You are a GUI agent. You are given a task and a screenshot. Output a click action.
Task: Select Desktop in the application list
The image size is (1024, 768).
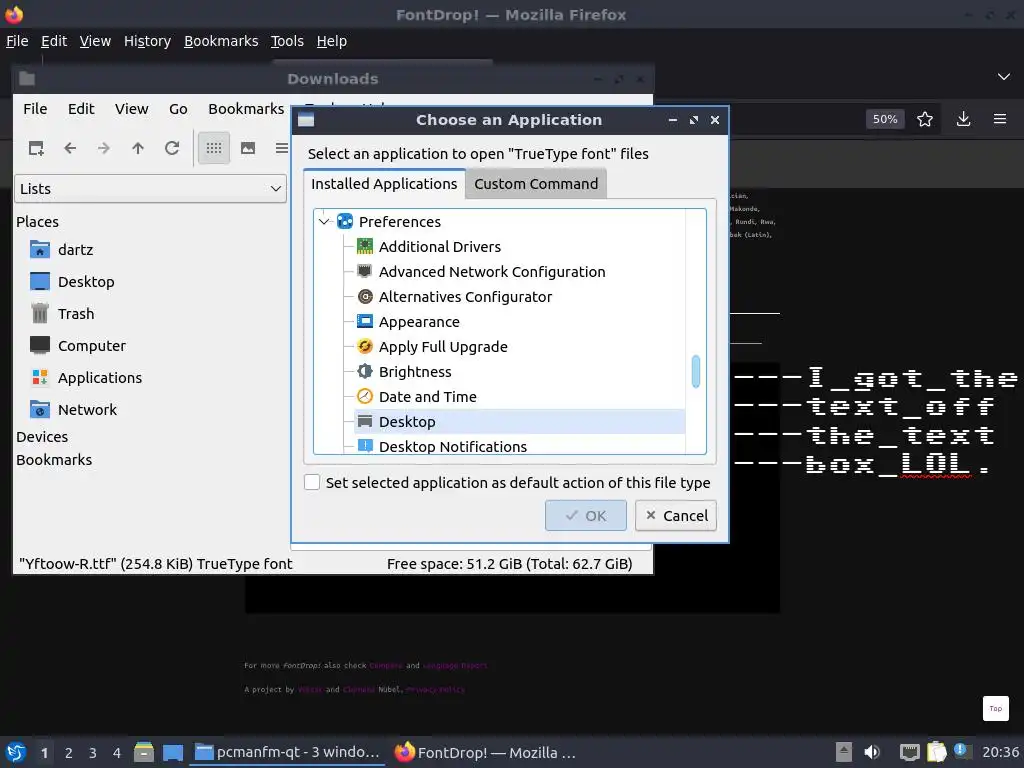520,422
